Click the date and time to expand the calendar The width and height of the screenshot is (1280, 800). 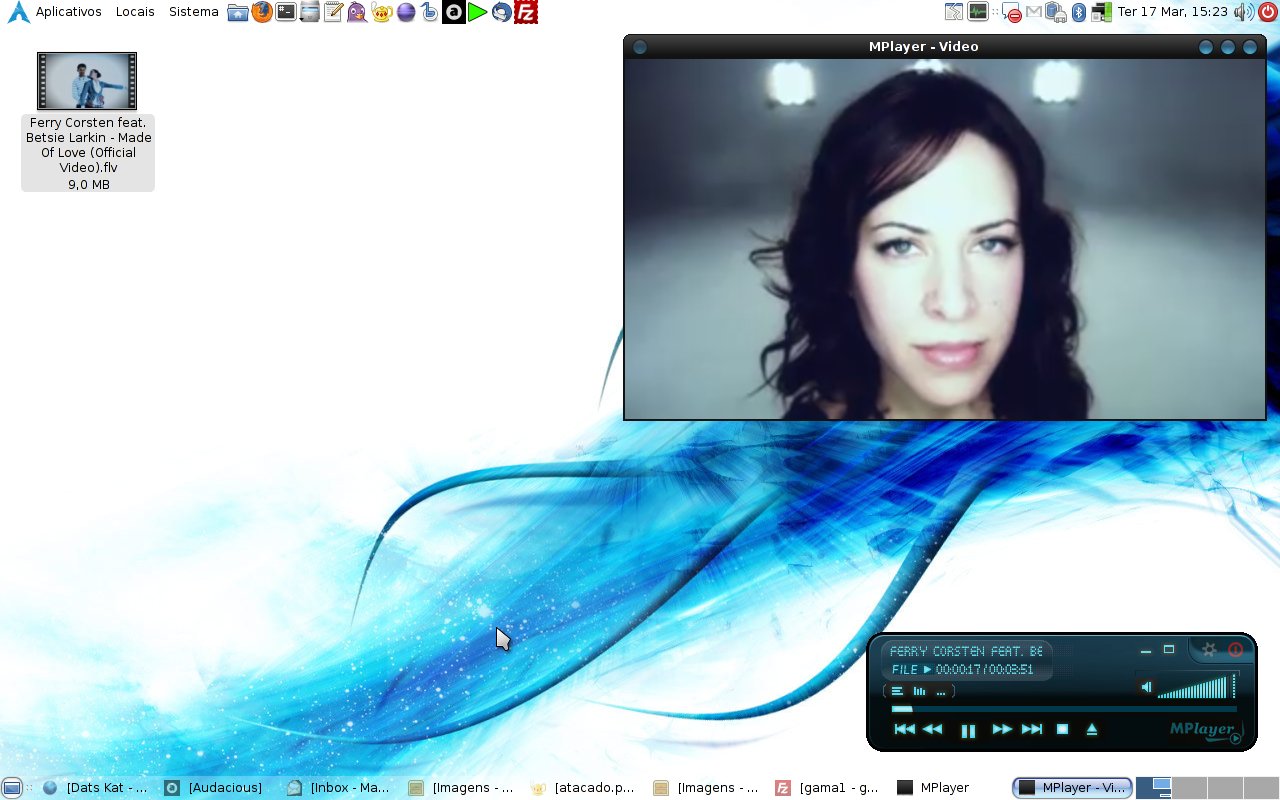coord(1172,12)
